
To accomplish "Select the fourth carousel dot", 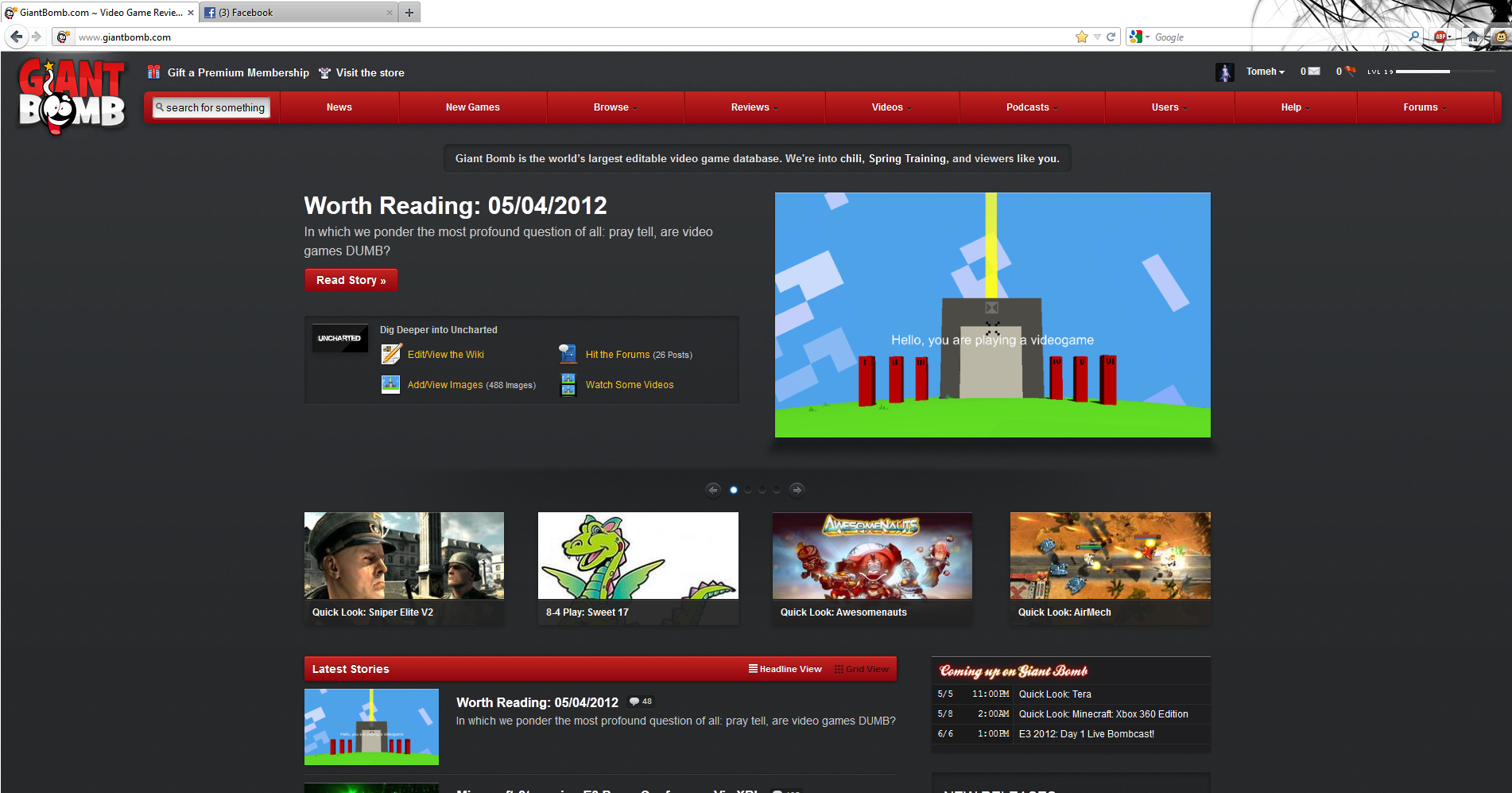I will tap(777, 490).
